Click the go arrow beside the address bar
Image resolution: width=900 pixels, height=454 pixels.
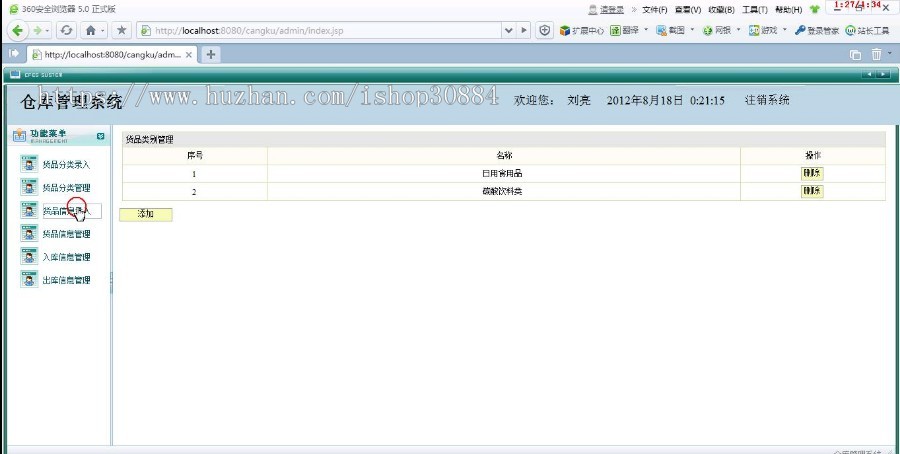pos(524,30)
